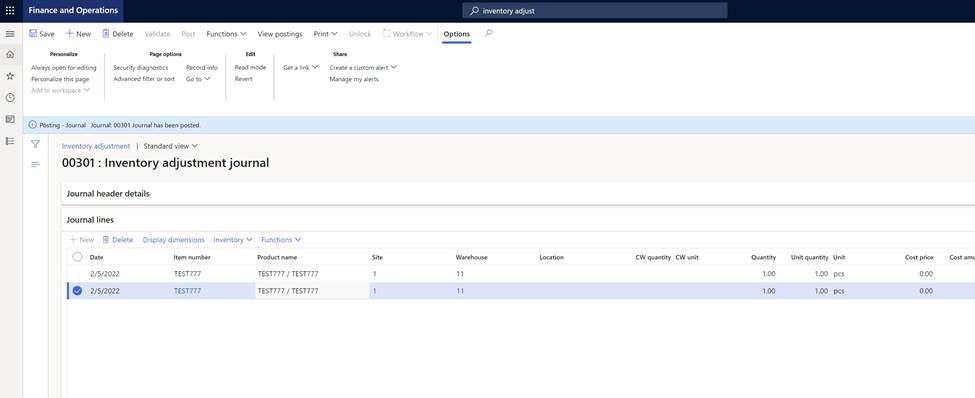Open the Functions dropdown in action pane
Screen dimensions: 975x398
coord(226,34)
